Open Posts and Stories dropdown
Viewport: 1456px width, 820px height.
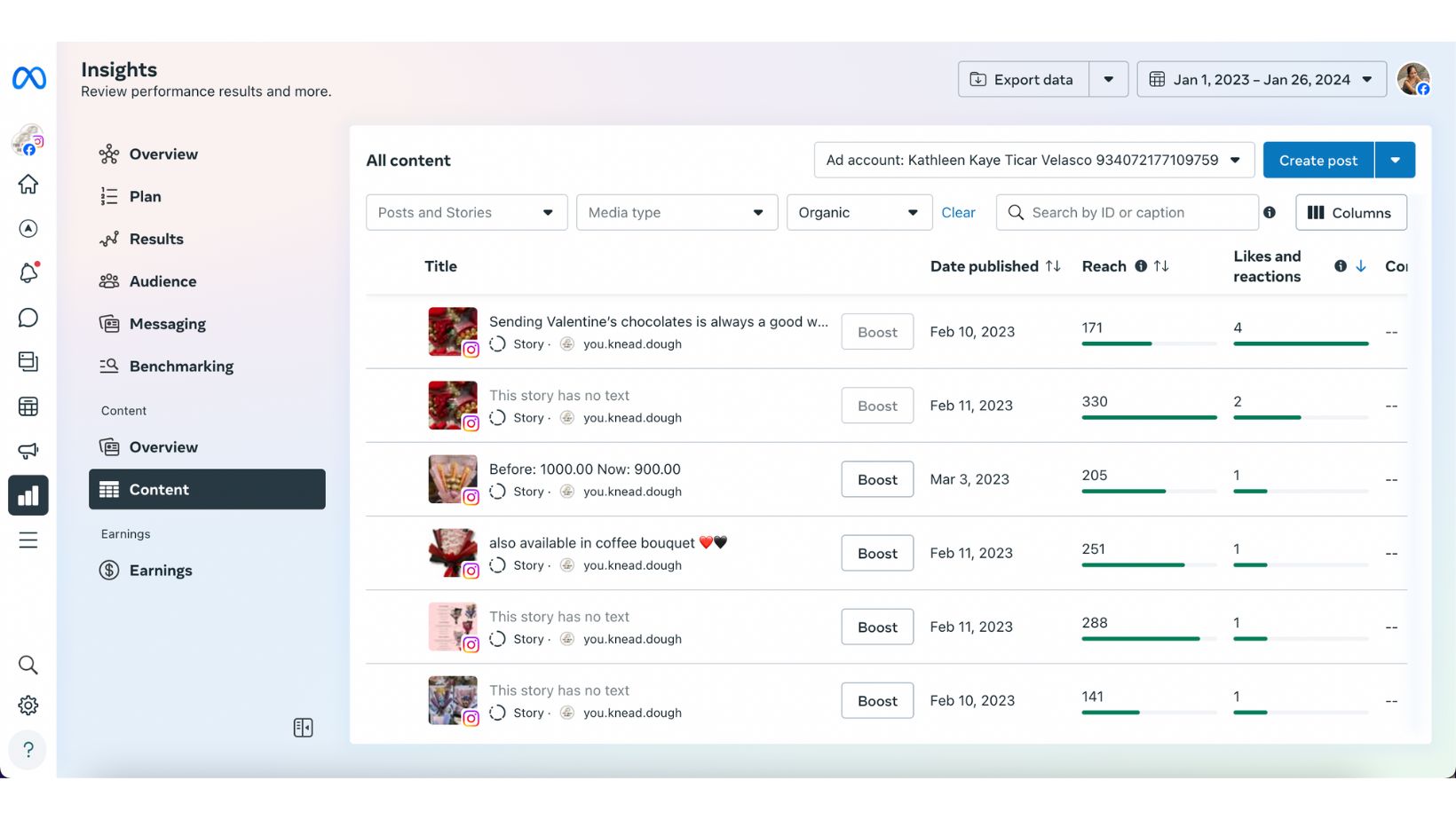466,213
